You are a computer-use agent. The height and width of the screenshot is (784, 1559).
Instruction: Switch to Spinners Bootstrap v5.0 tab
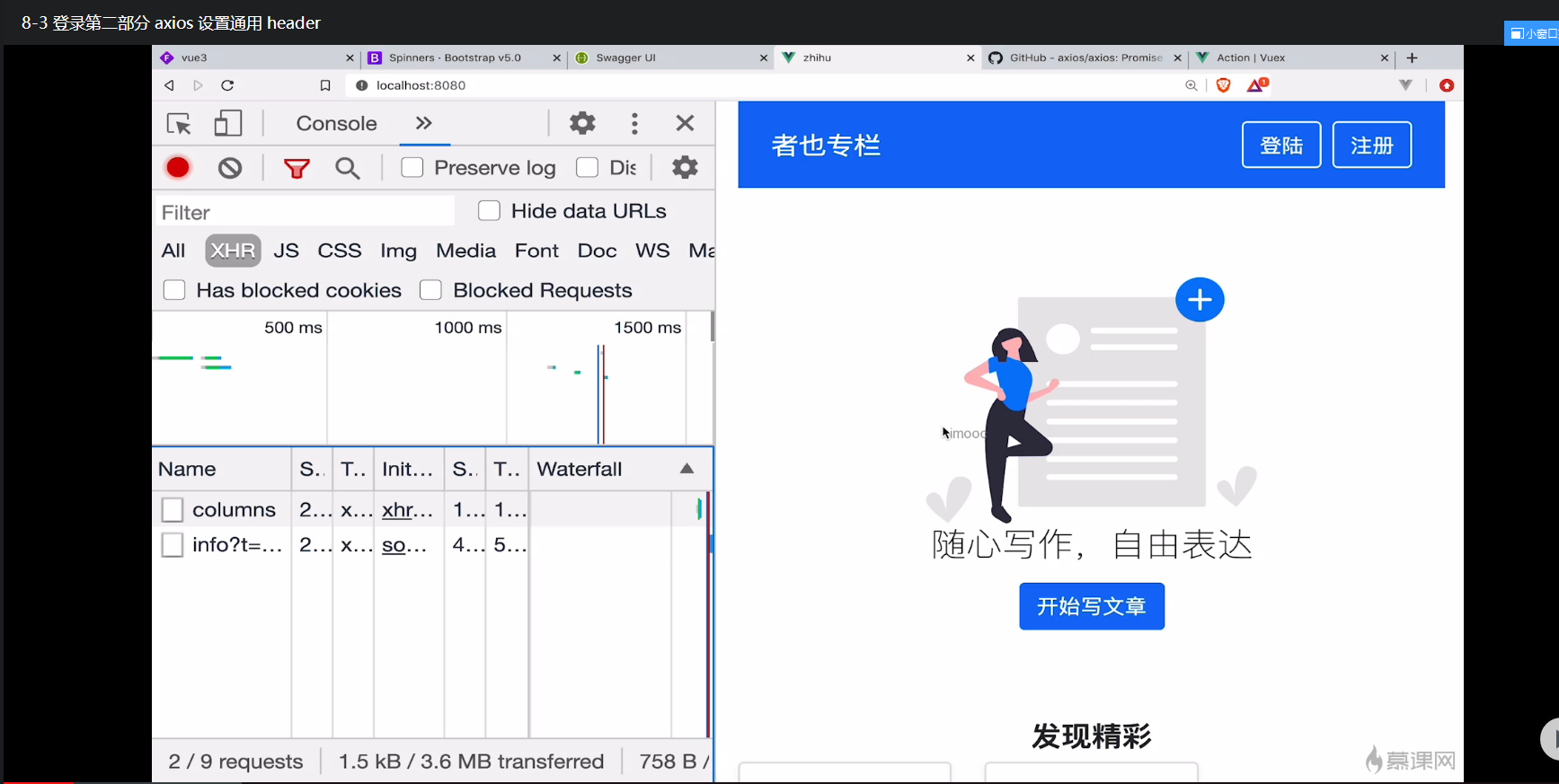point(464,57)
